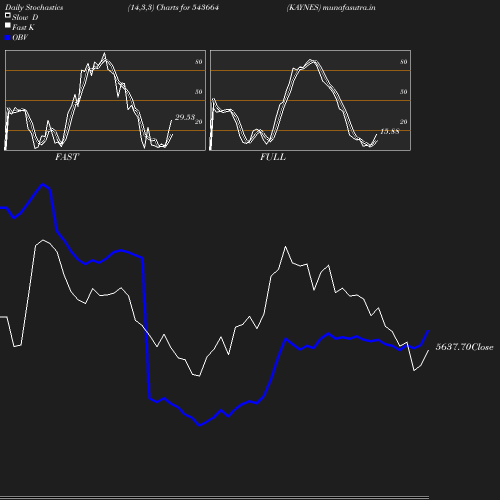Click the highest peak of the blue OBV line

43,184
